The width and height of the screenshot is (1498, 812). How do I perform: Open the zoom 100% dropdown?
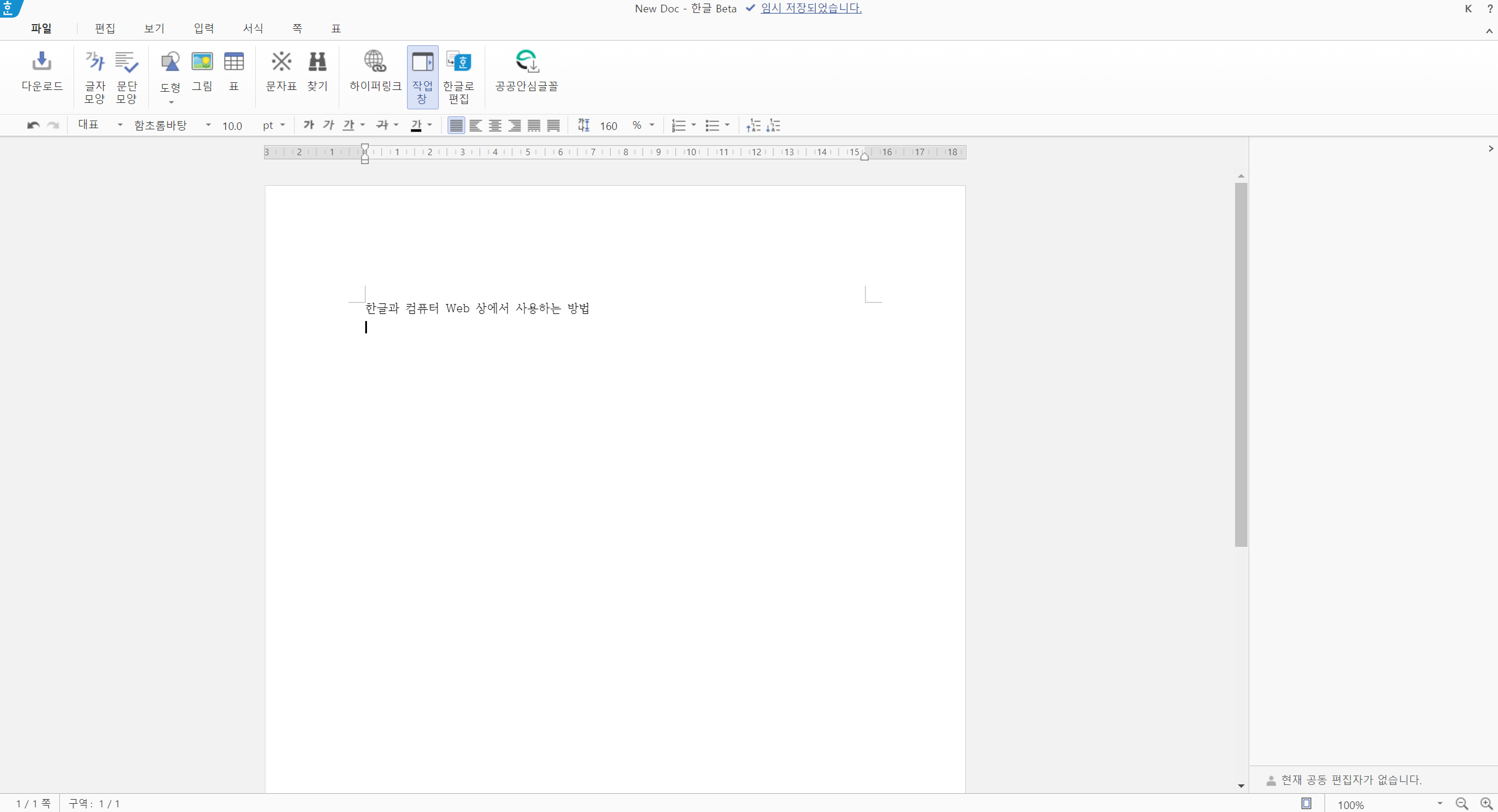(x=1439, y=804)
